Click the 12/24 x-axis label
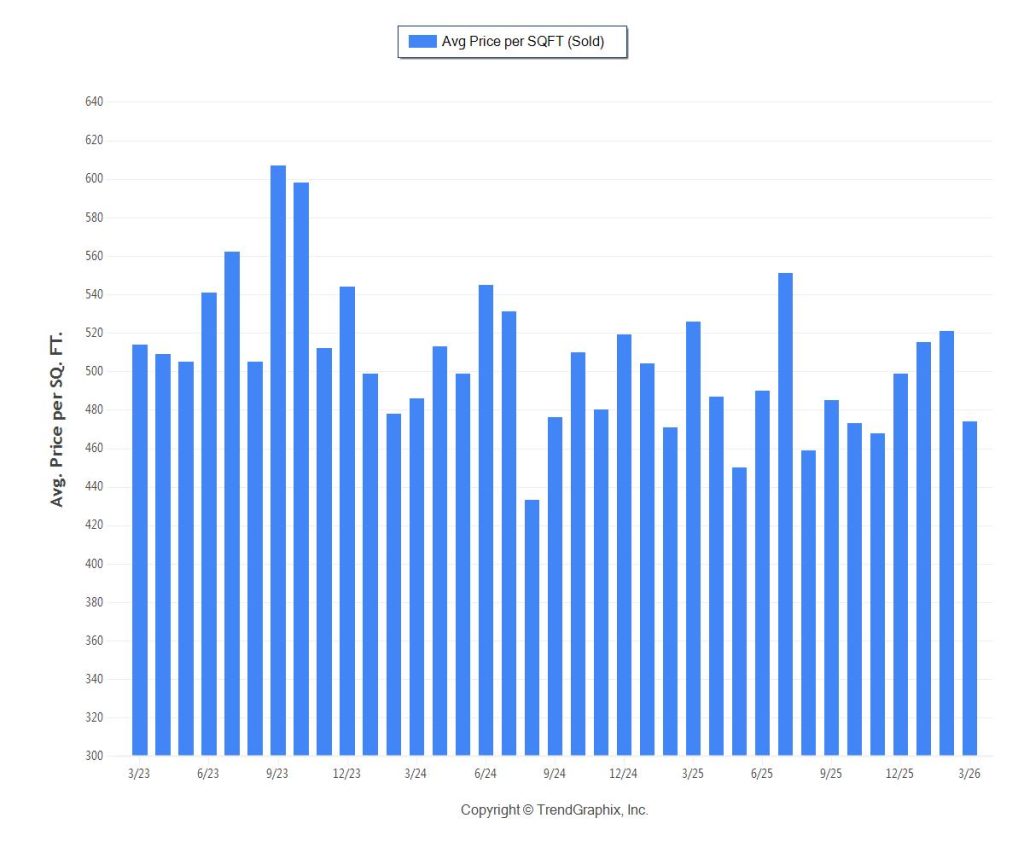 tap(624, 774)
